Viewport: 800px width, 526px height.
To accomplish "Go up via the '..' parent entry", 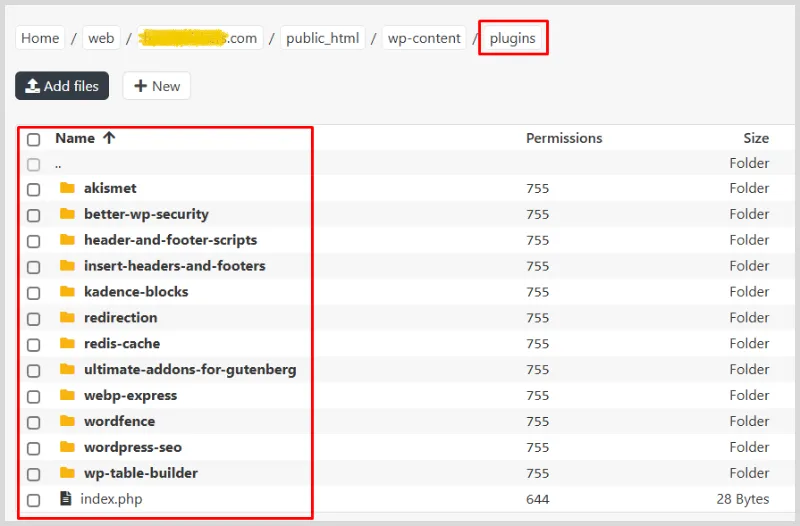I will (58, 164).
